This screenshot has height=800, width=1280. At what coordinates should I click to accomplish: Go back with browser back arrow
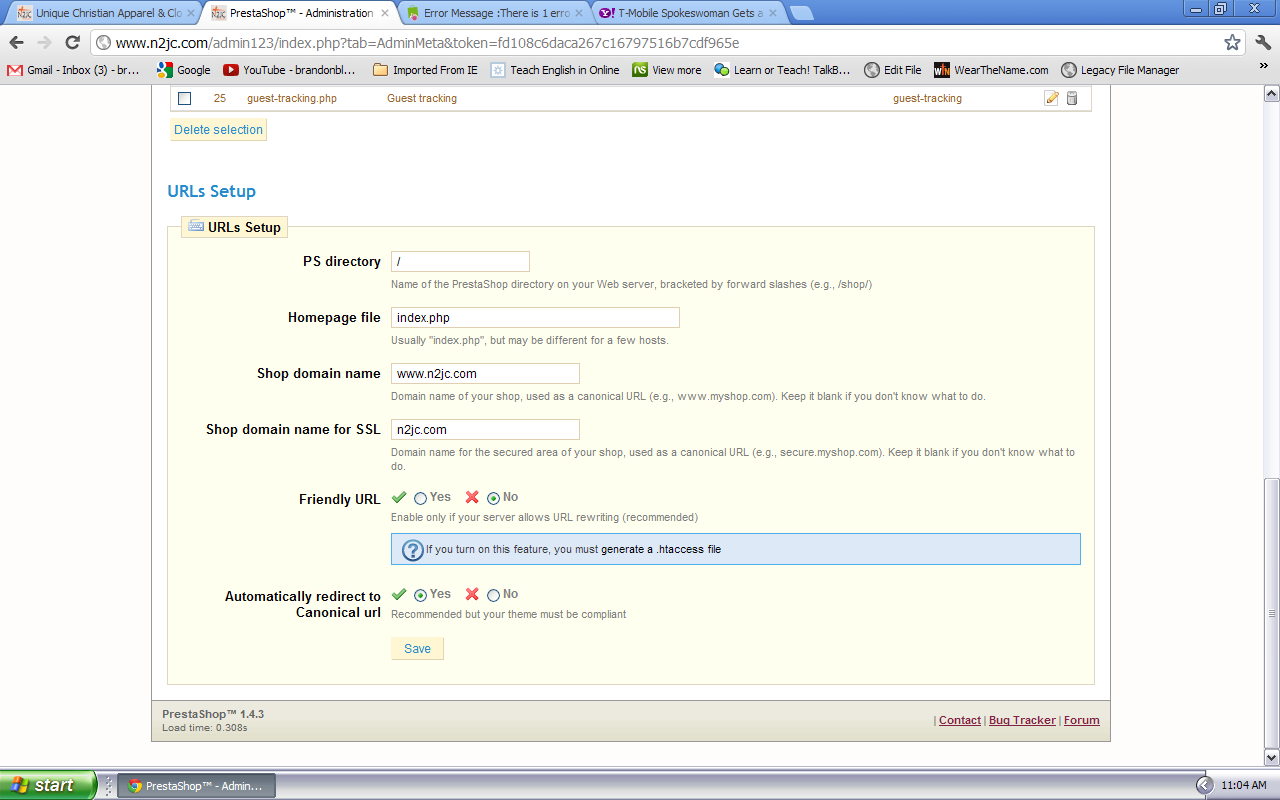(x=16, y=42)
